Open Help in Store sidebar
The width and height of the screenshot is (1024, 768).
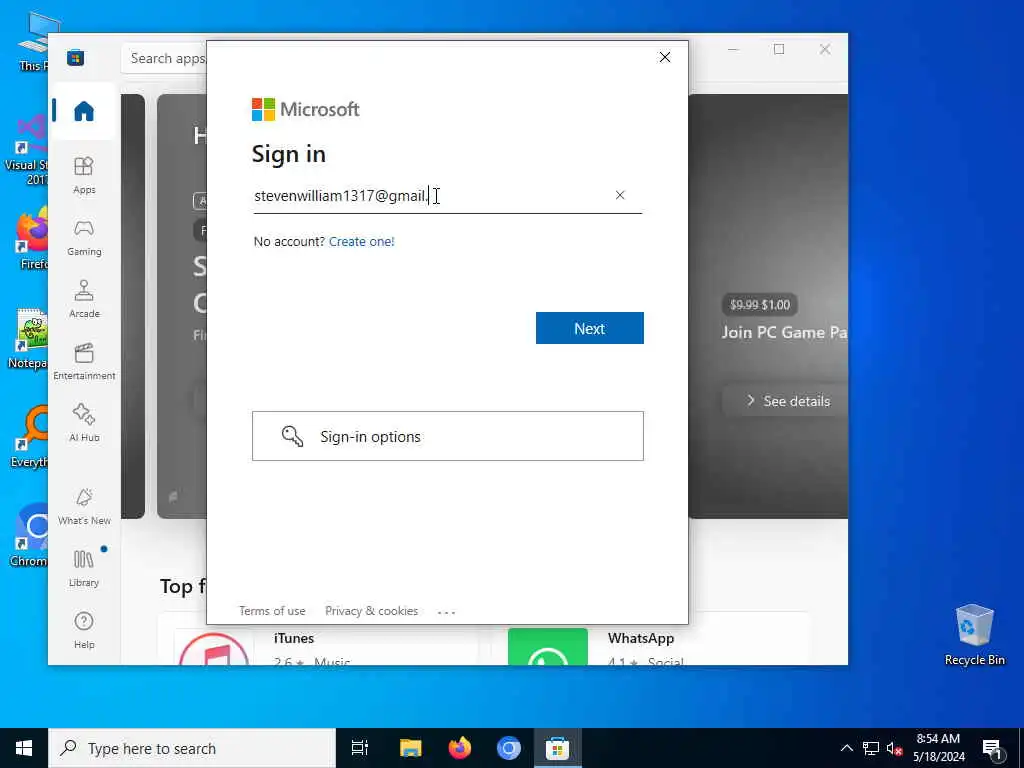84,630
